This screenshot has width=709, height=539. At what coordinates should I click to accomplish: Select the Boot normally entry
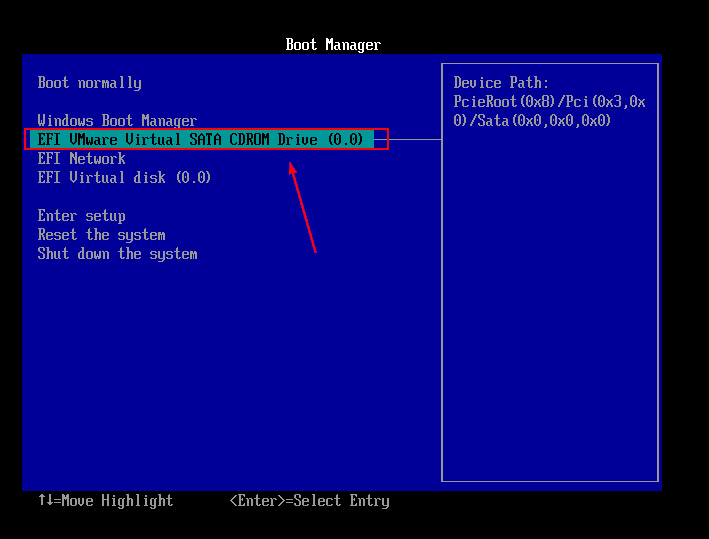tap(89, 83)
